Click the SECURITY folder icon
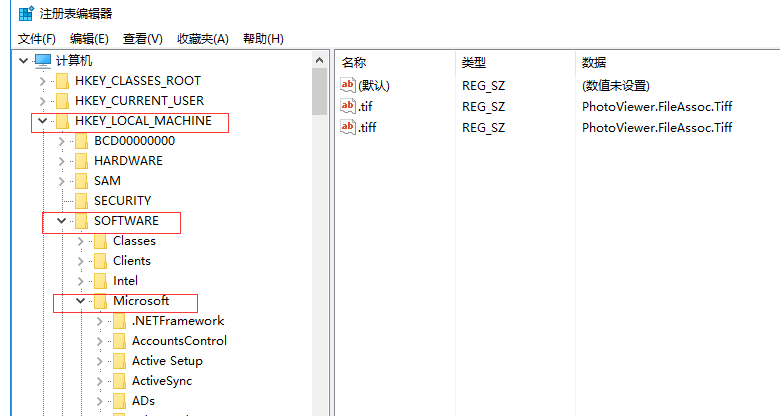Viewport: 780px width, 416px height. click(81, 201)
